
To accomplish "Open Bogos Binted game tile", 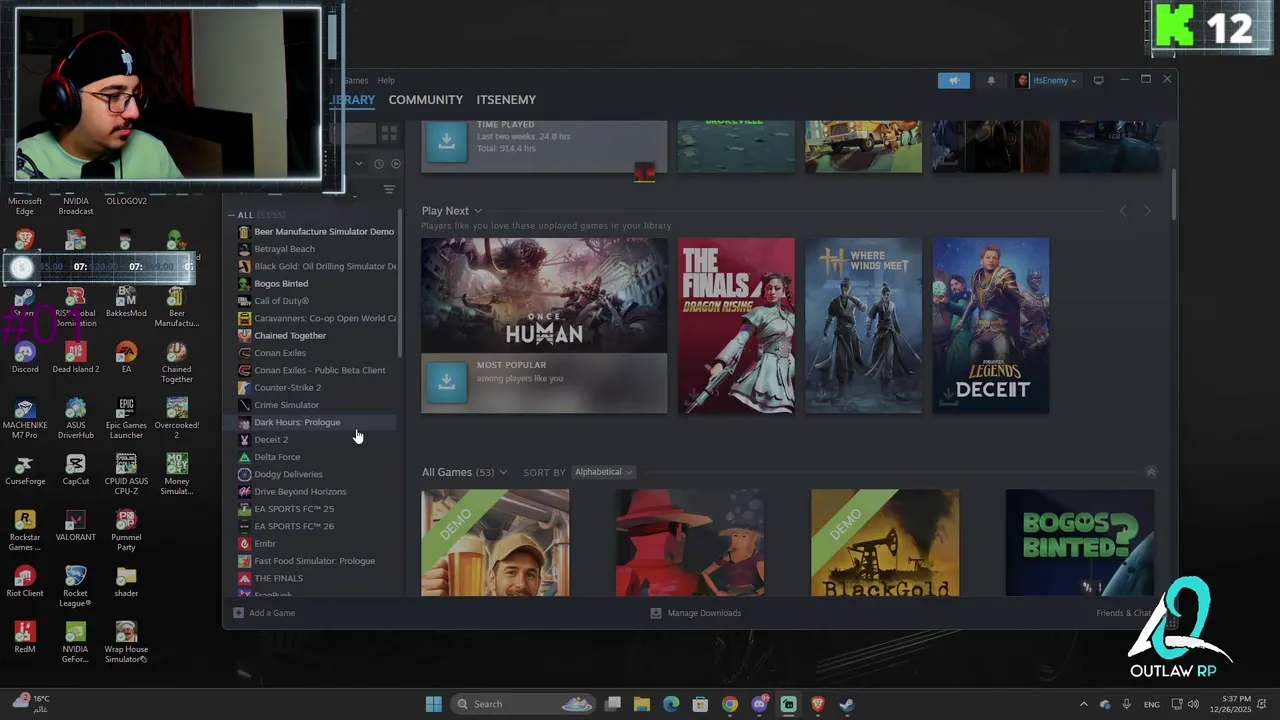I will 1080,543.
